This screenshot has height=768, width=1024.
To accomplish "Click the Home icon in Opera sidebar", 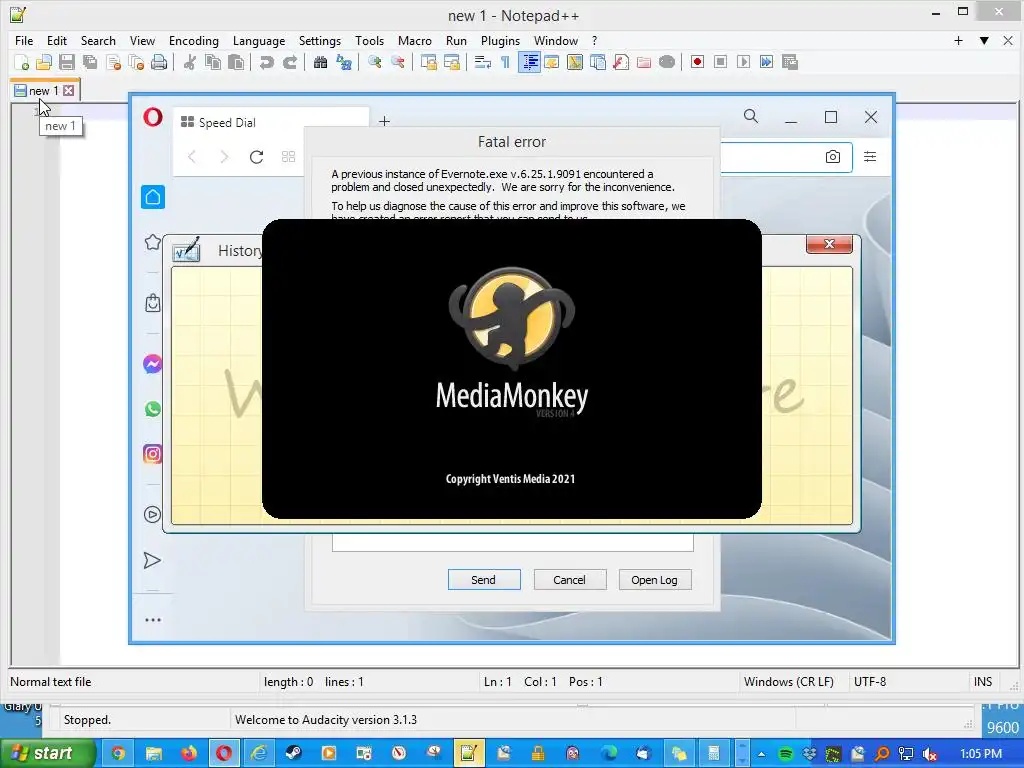I will [x=153, y=197].
